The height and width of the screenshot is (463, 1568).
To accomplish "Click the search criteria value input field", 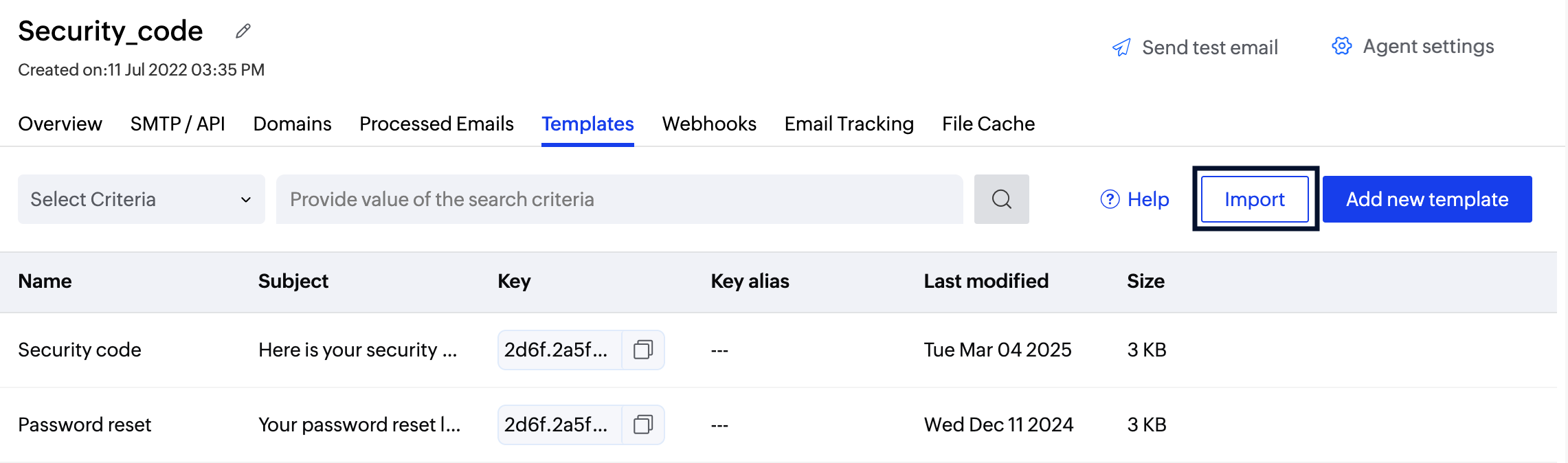I will coord(618,199).
